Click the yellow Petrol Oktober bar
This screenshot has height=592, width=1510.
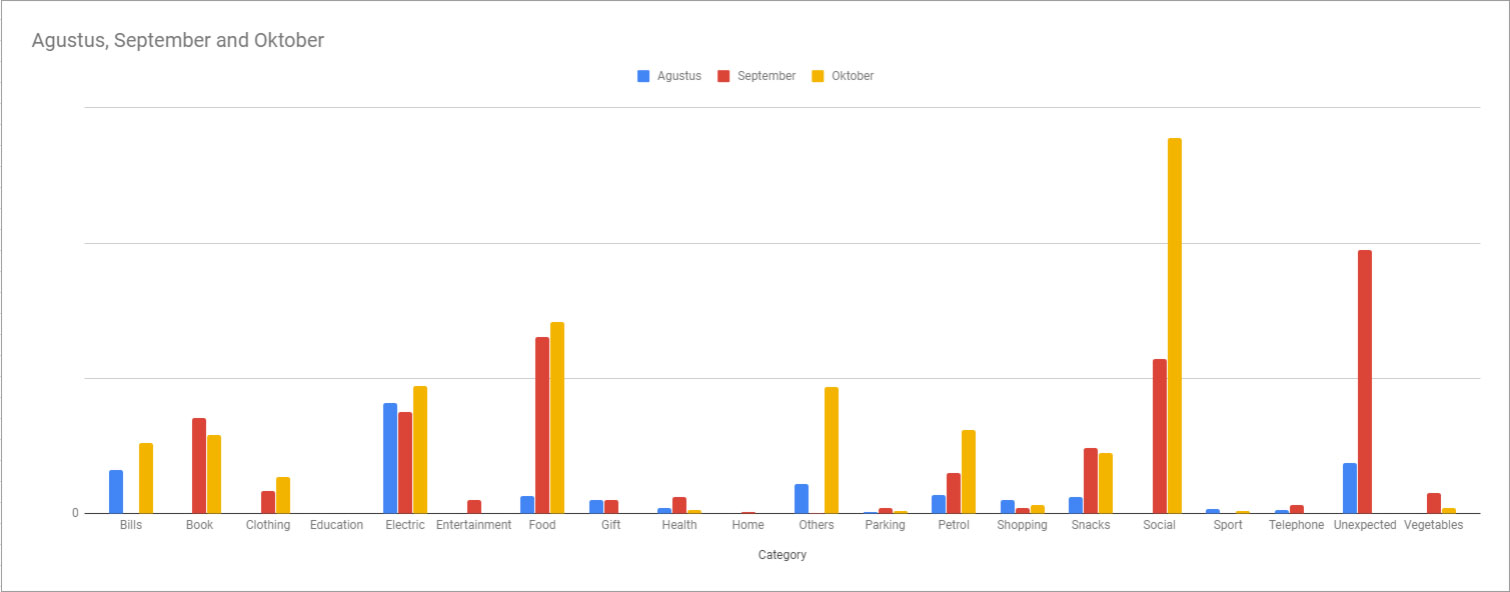[968, 471]
